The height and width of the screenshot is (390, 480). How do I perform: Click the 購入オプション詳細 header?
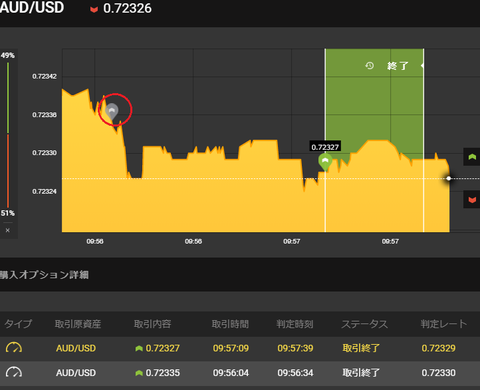tap(44, 275)
